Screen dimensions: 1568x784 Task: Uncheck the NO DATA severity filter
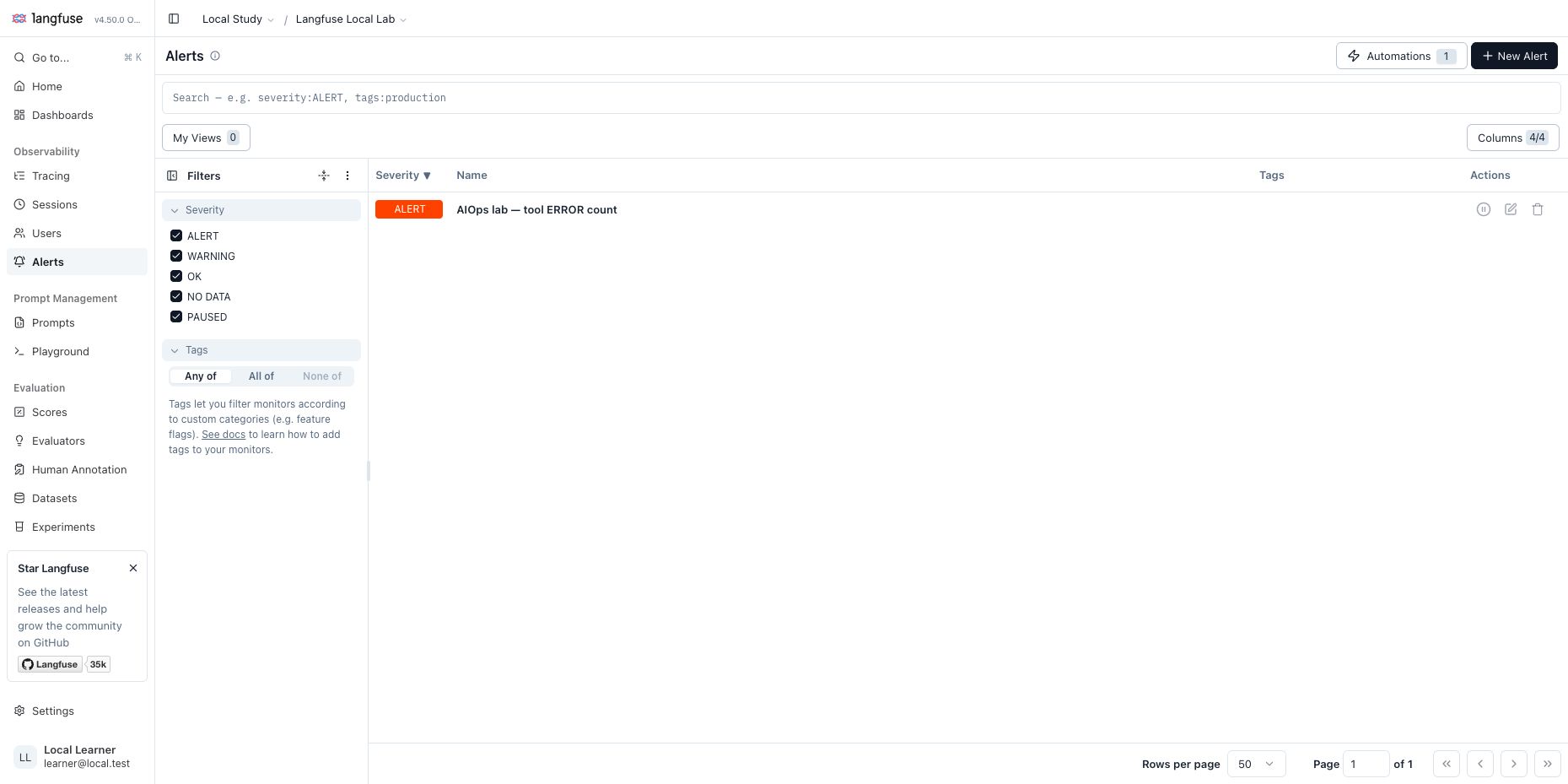[176, 296]
